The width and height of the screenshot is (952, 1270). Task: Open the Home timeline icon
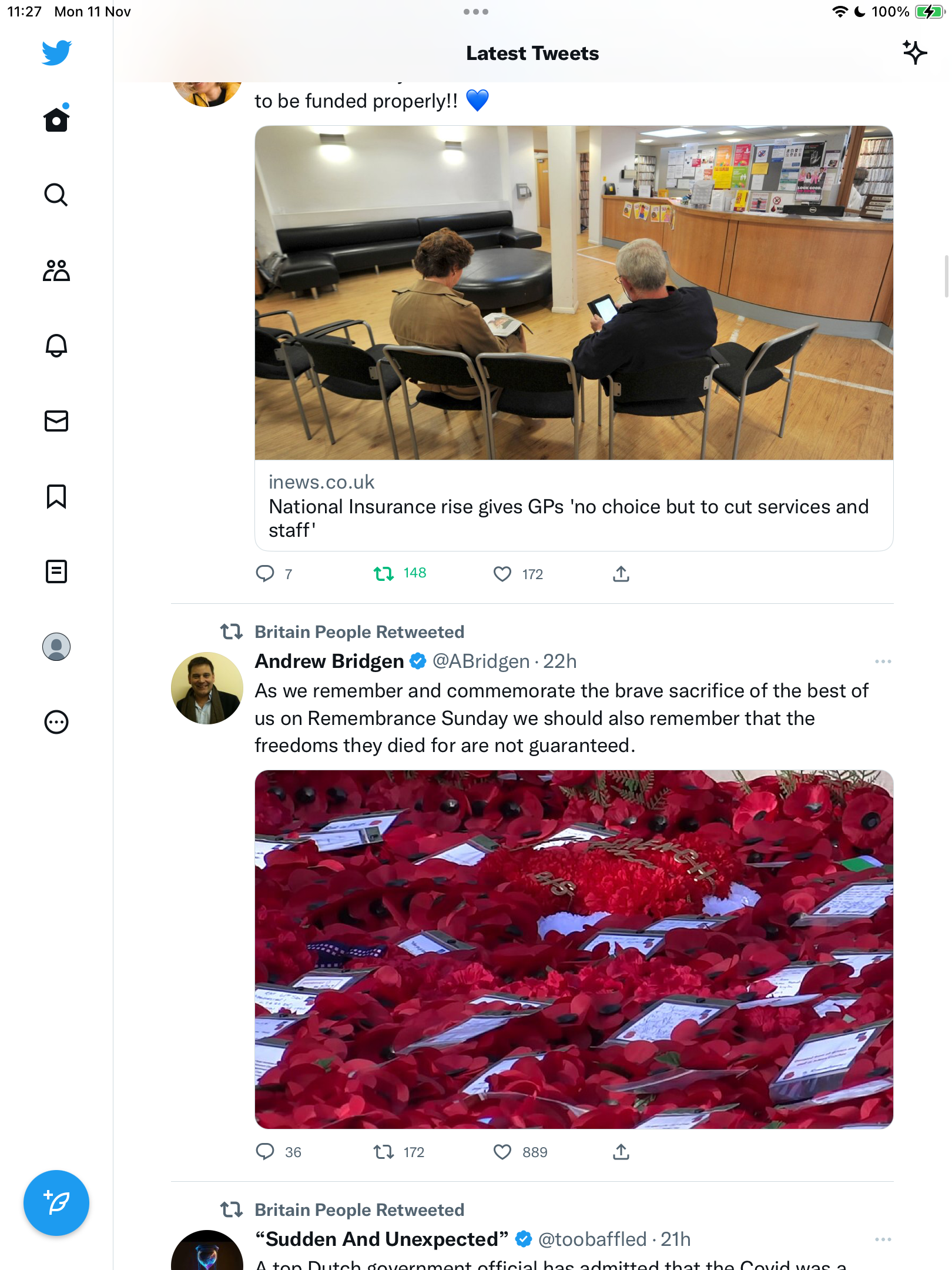(x=56, y=119)
